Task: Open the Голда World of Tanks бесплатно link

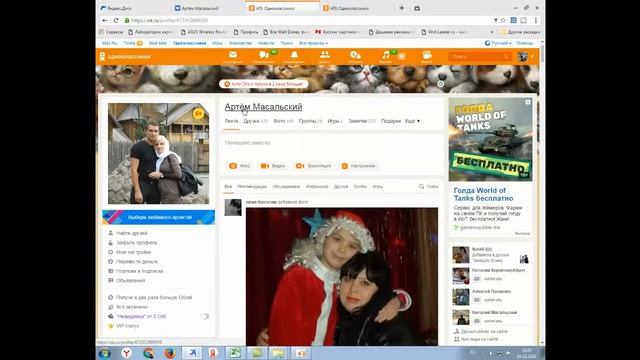Action: click(483, 194)
